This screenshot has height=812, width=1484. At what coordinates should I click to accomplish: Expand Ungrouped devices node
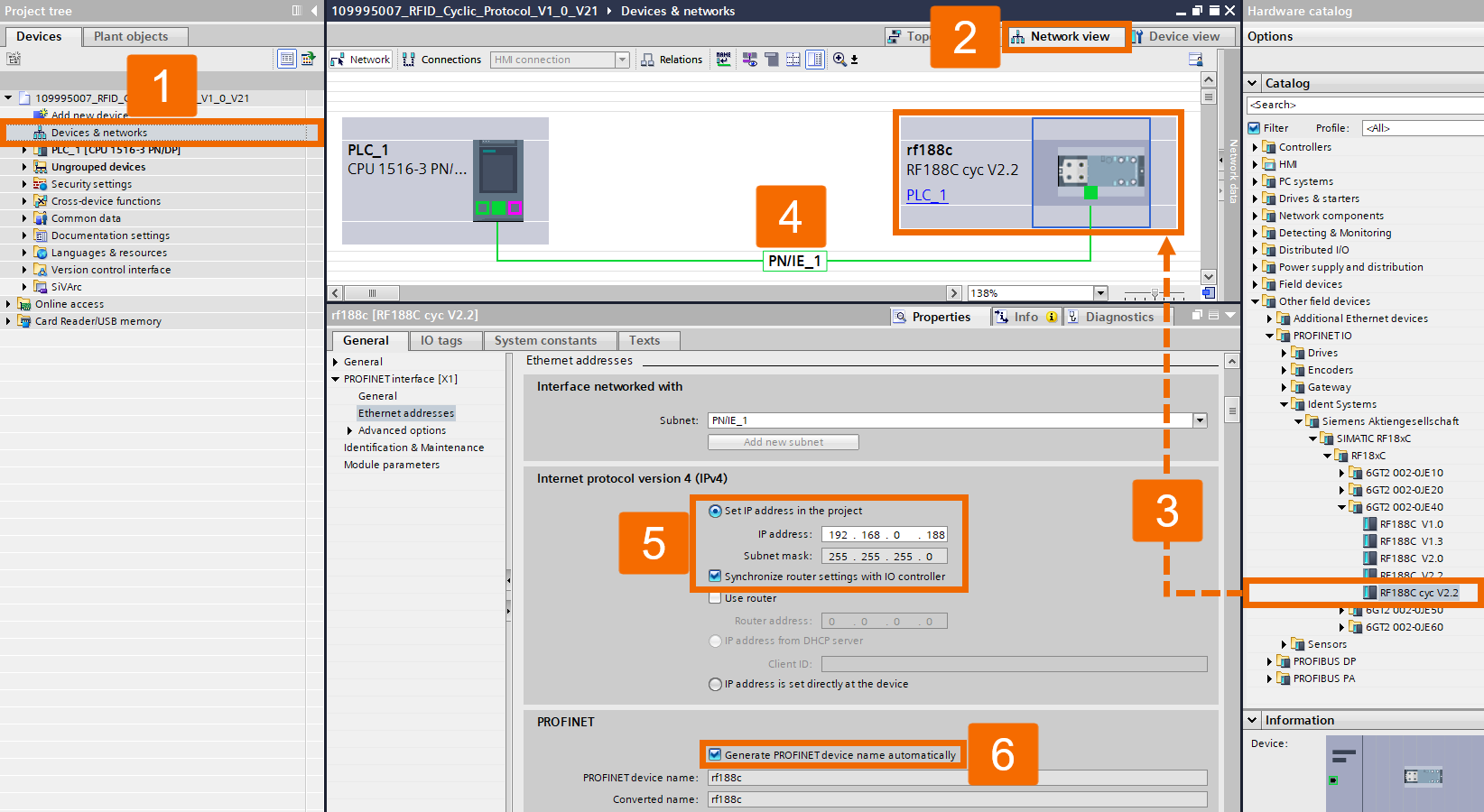pos(24,167)
